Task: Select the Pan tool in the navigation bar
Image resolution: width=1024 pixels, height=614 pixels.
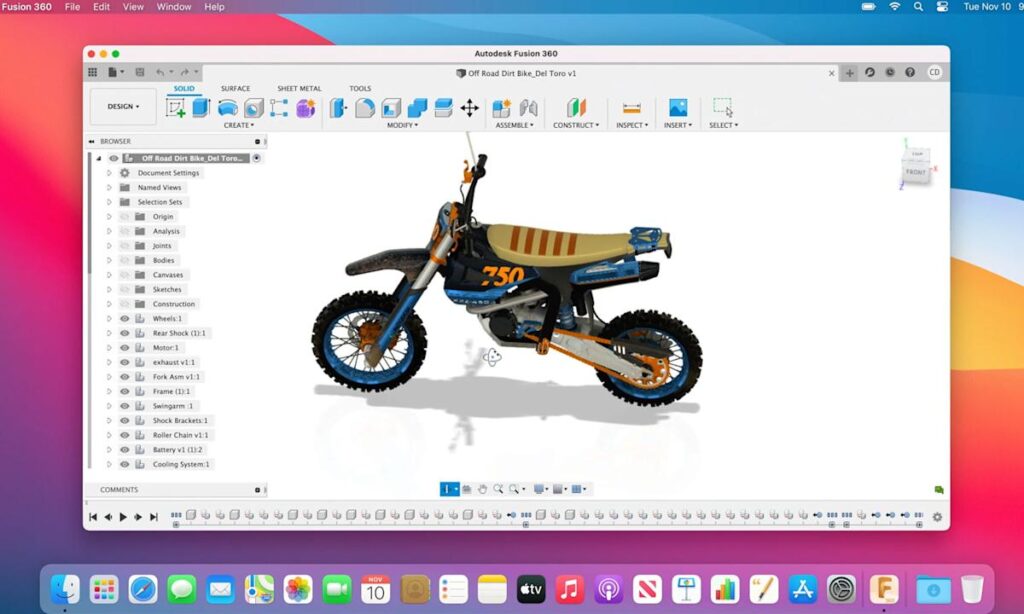Action: tap(483, 489)
